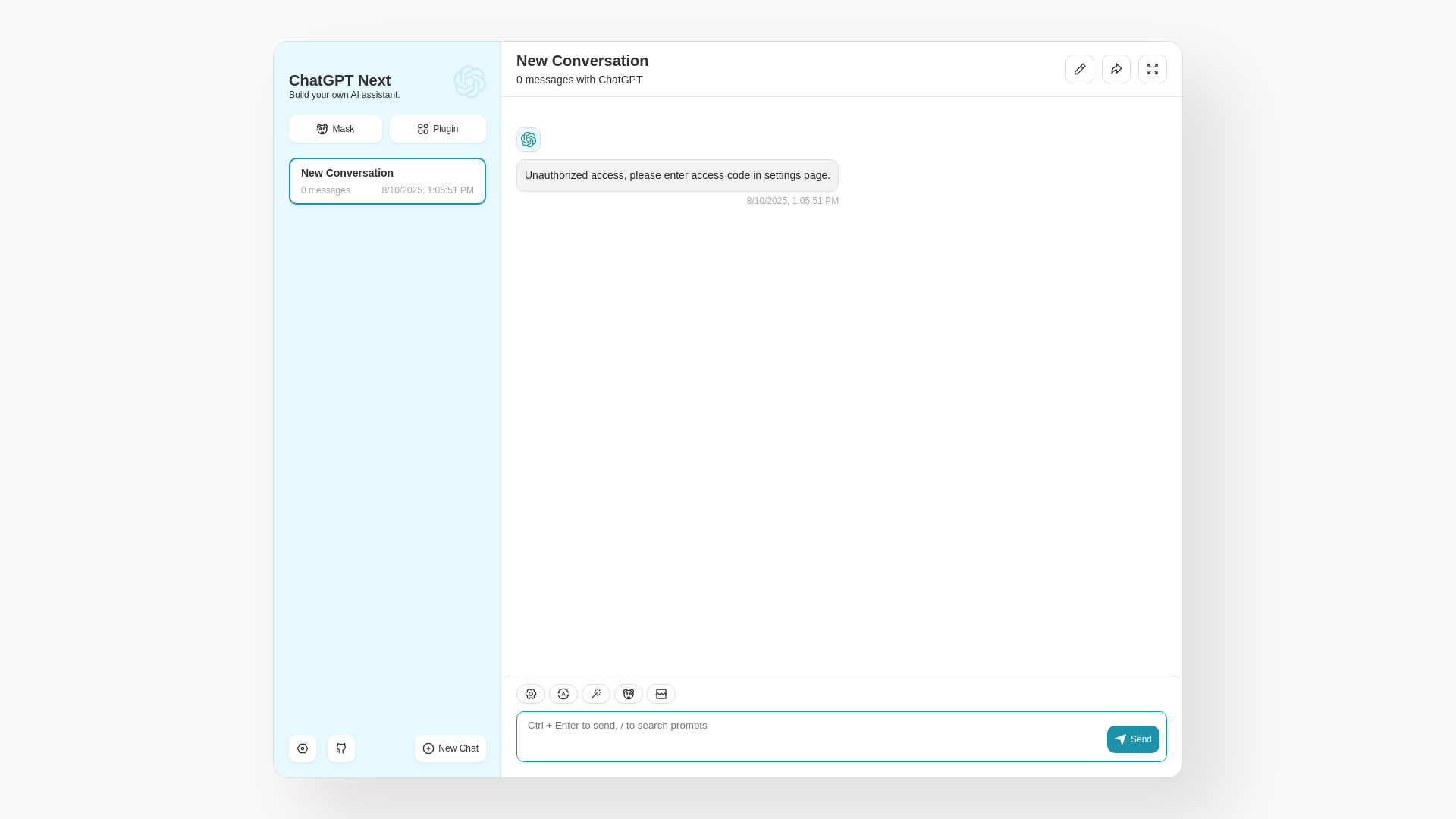Toggle fullscreen mode icon
Image resolution: width=1456 pixels, height=819 pixels.
(x=1153, y=69)
